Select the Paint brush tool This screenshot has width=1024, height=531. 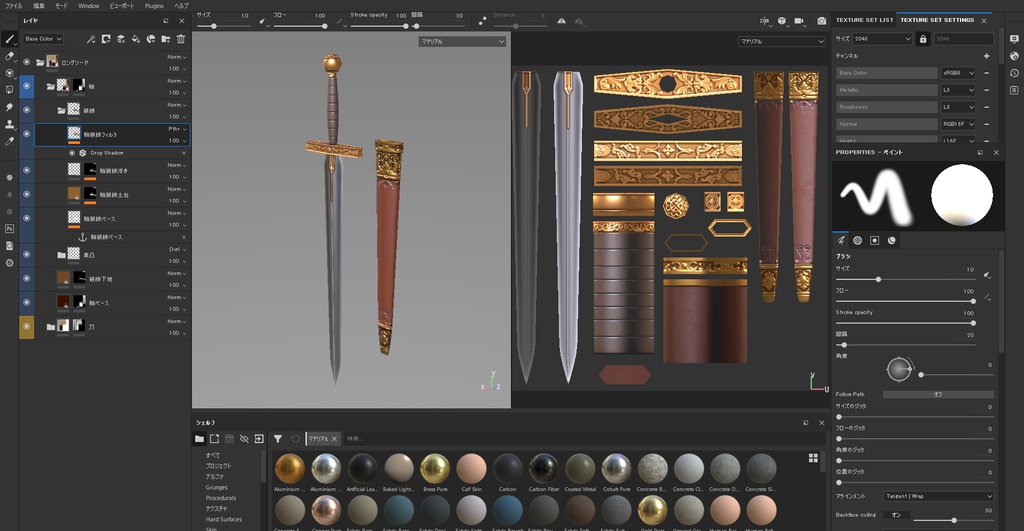(x=9, y=39)
